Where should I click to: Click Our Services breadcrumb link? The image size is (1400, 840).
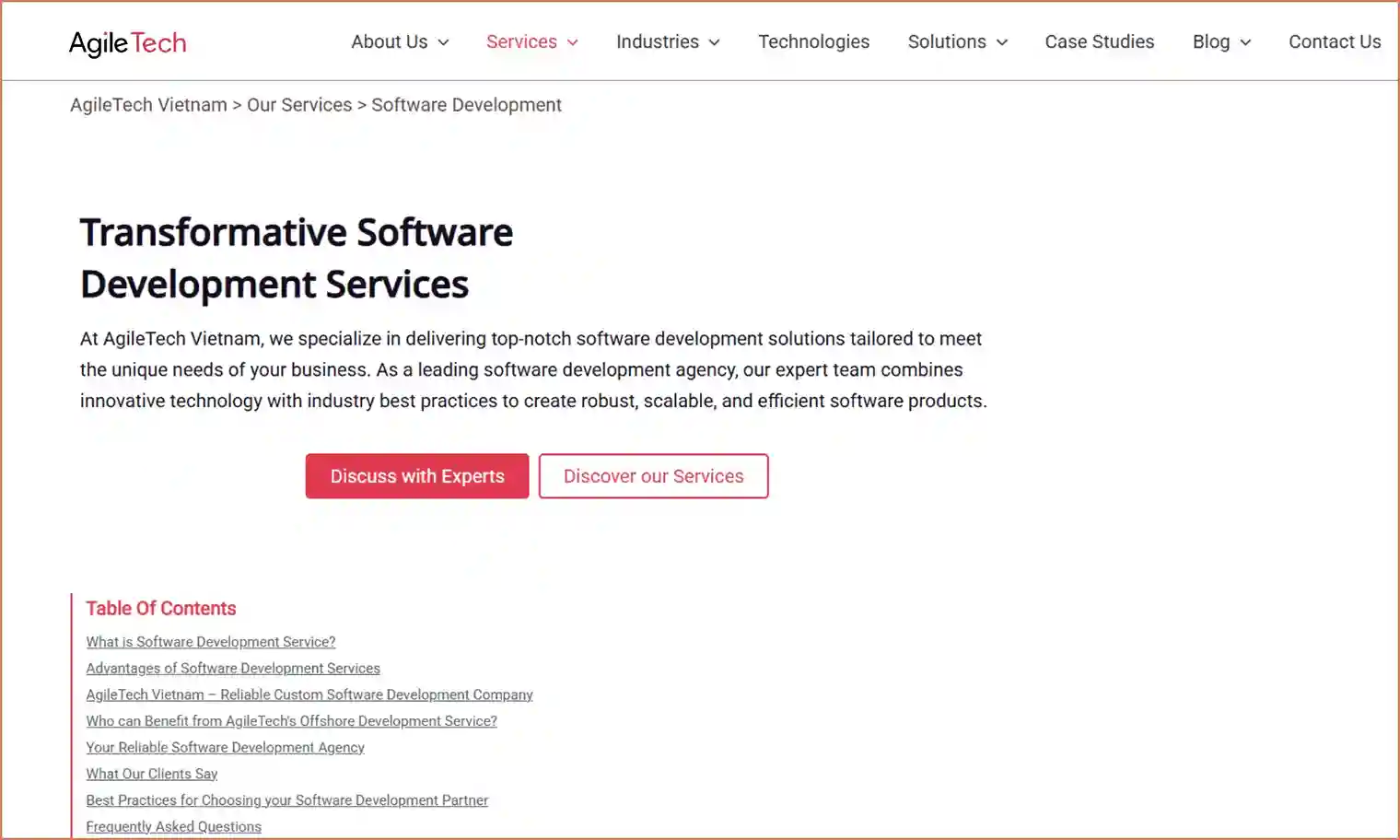point(299,105)
